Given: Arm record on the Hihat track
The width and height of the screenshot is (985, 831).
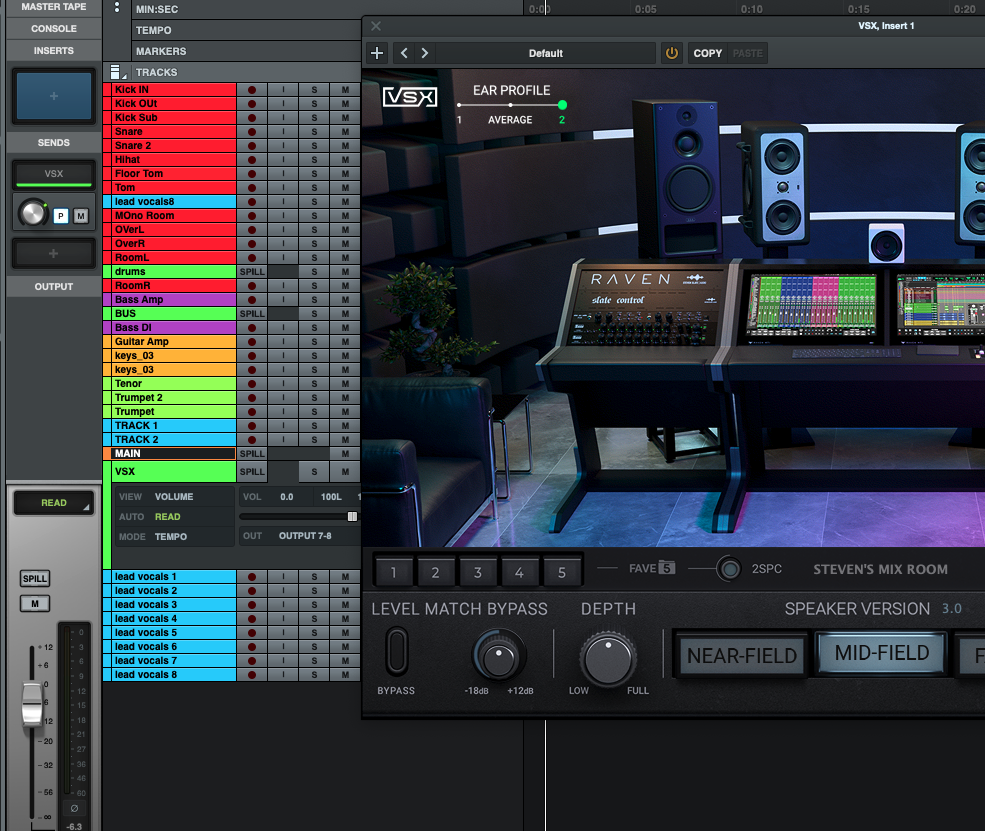Looking at the screenshot, I should 252,160.
